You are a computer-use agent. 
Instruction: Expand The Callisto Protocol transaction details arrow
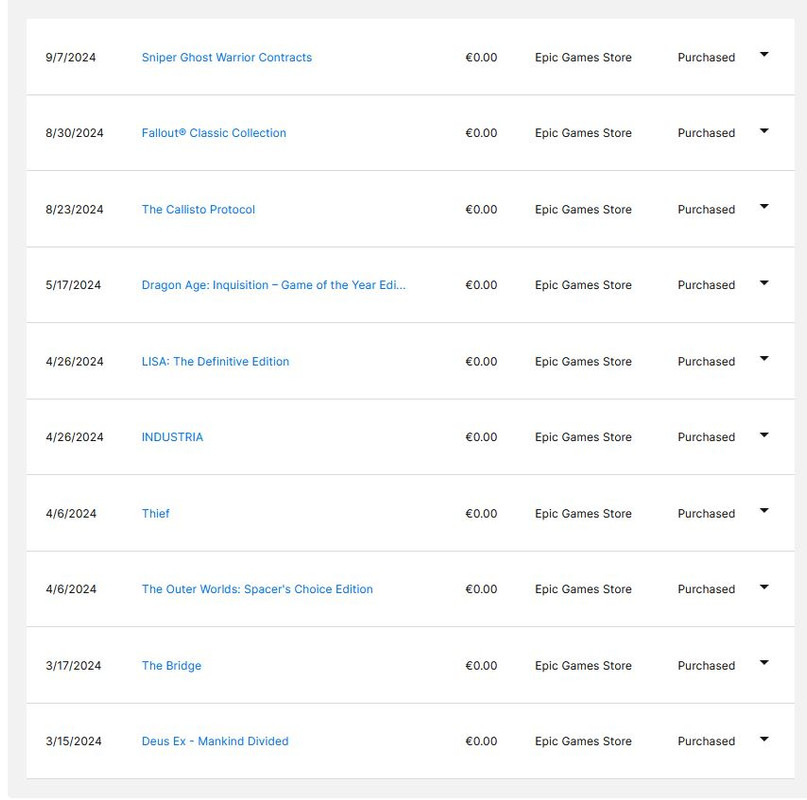[764, 206]
